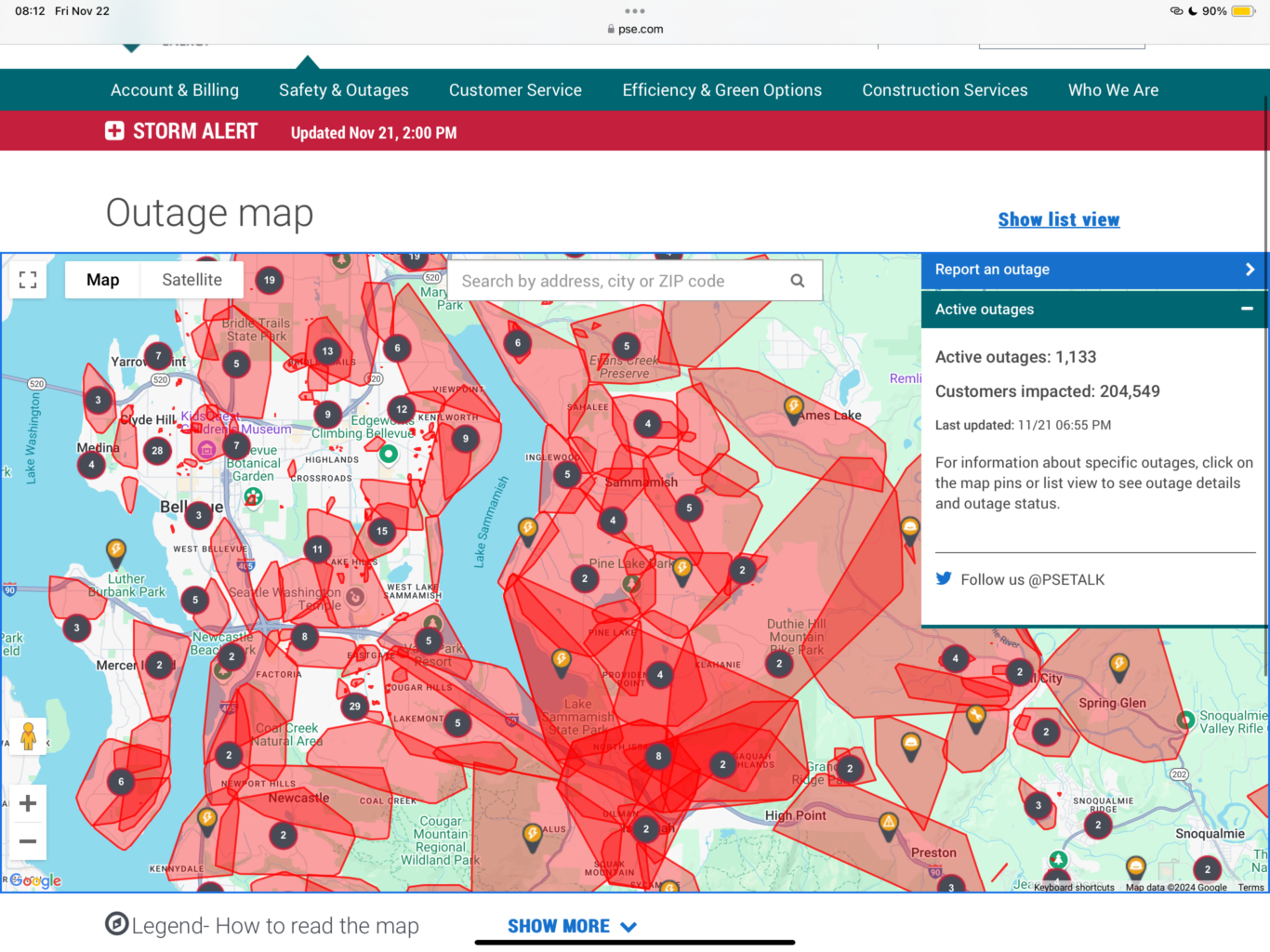Switch to Satellite map view

[x=192, y=280]
